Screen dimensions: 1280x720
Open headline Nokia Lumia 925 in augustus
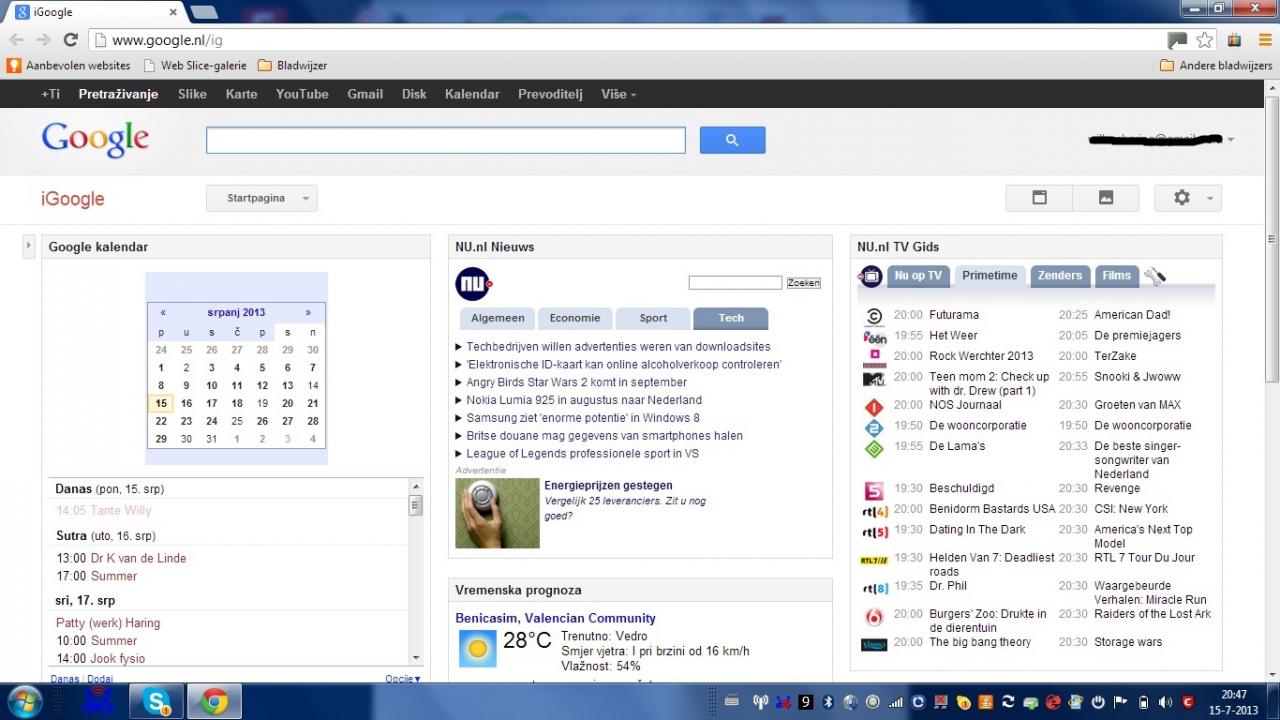(584, 400)
